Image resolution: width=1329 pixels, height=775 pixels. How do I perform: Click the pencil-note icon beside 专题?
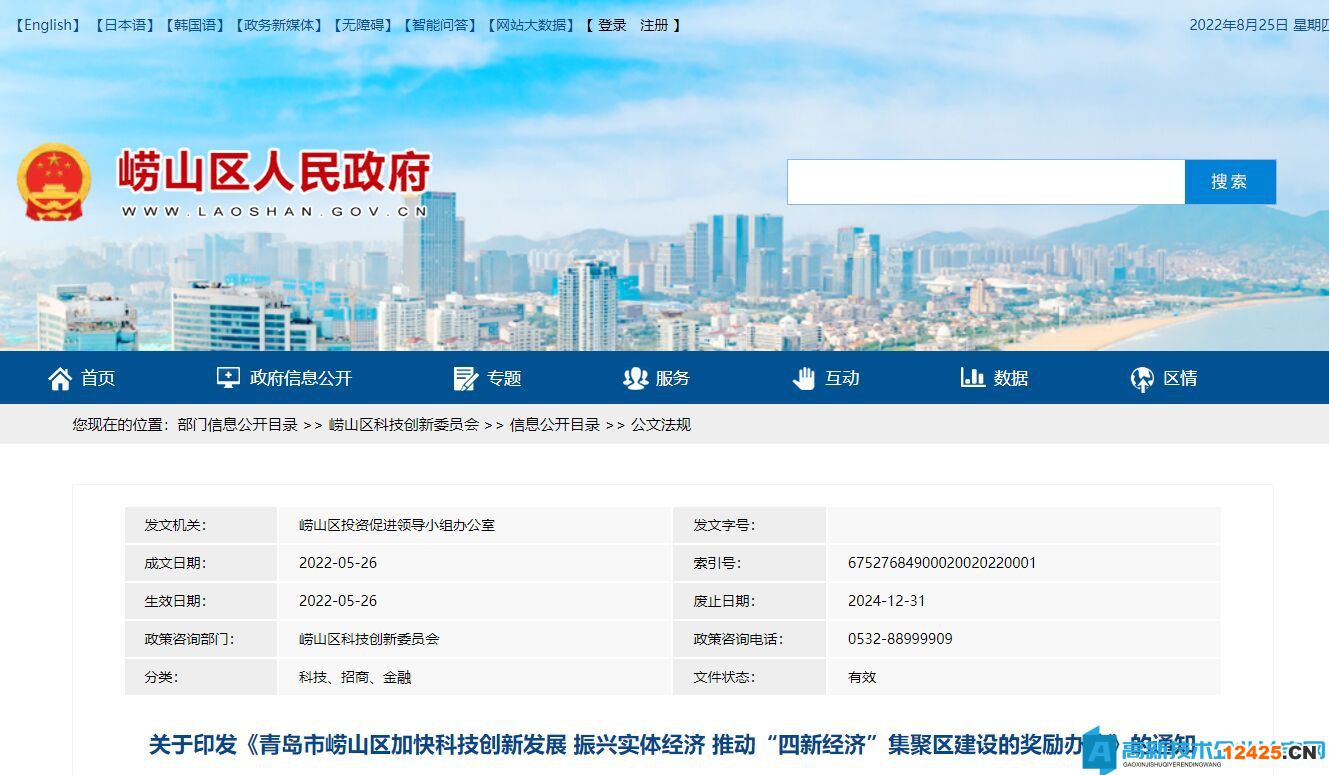pos(465,378)
